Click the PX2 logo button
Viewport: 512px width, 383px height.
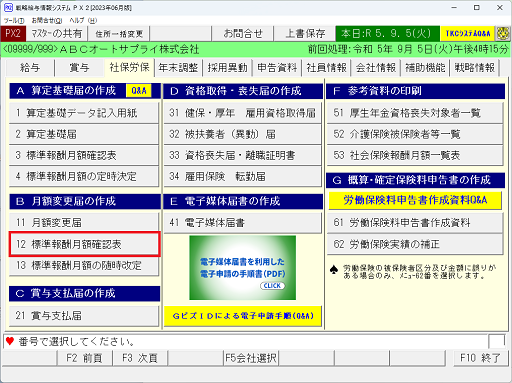[13, 33]
